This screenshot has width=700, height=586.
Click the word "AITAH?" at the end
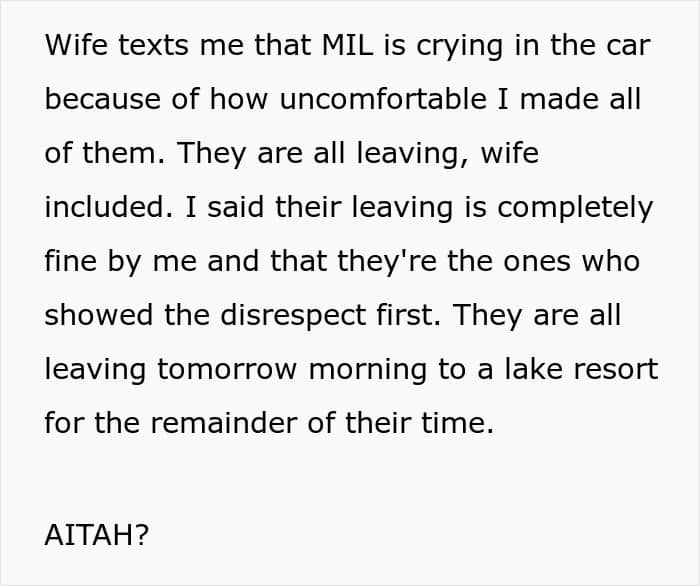[96, 534]
